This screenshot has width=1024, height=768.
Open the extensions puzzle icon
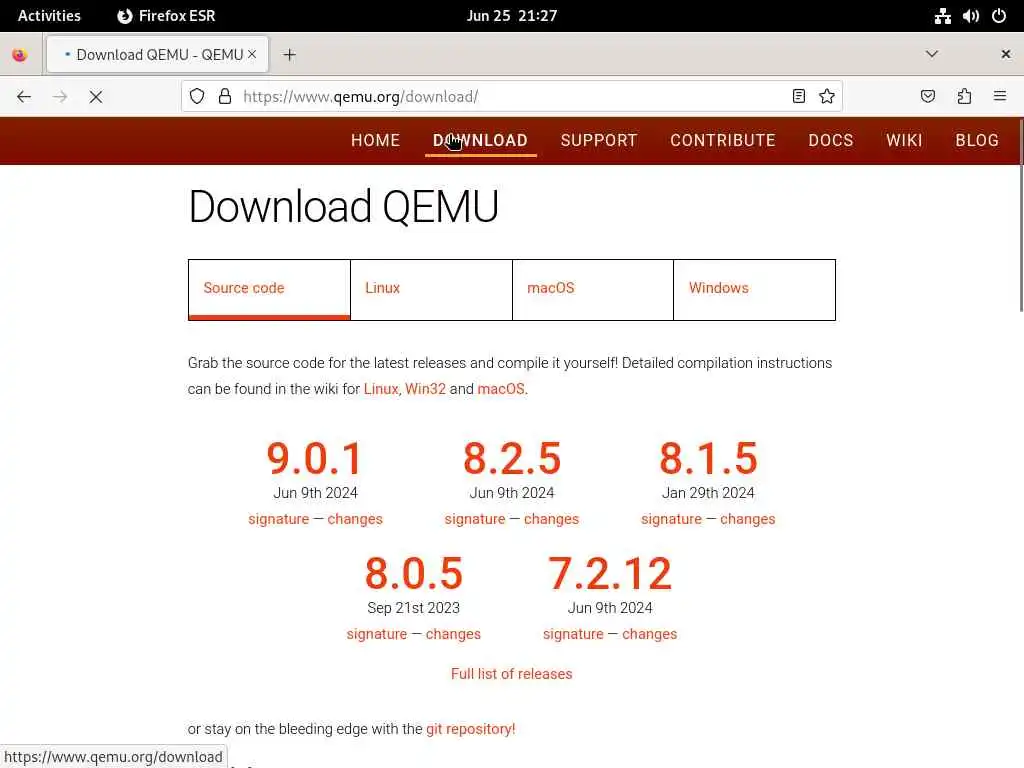[964, 97]
